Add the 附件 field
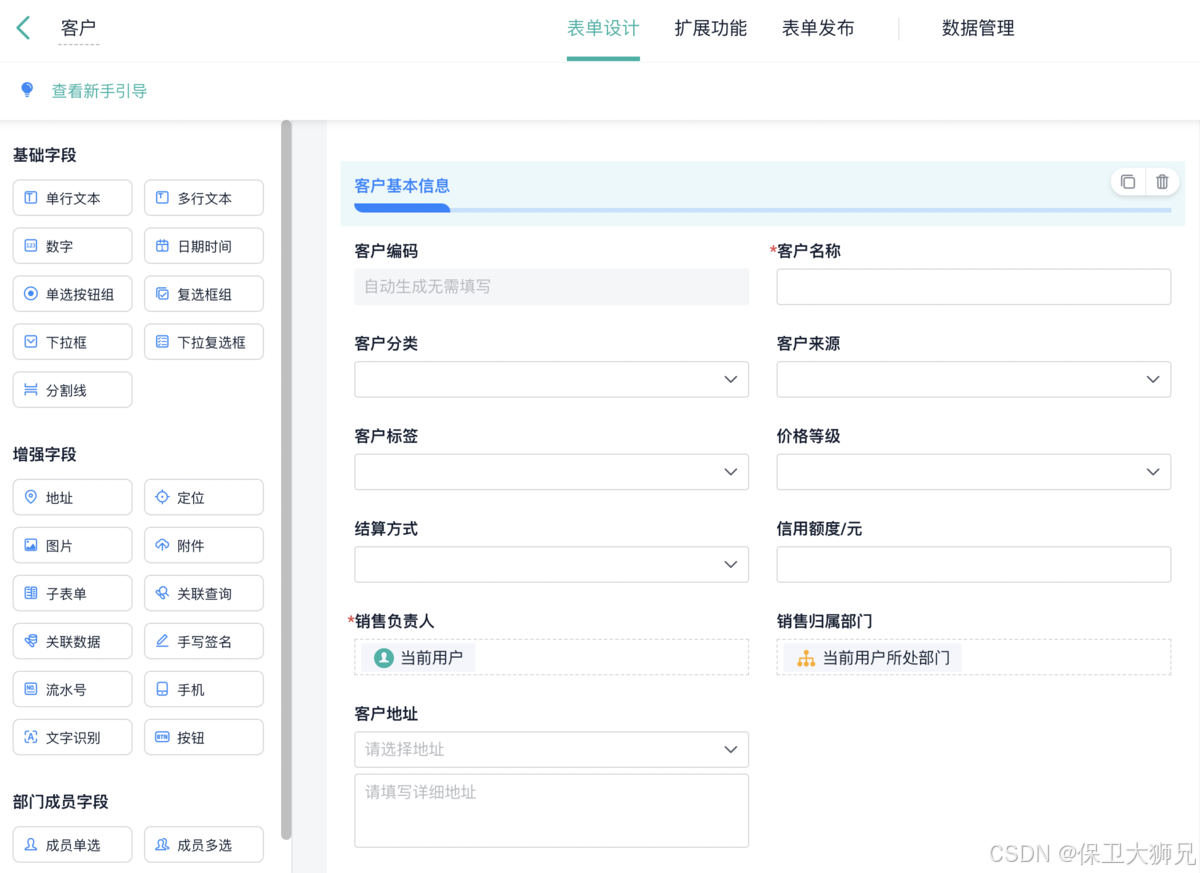1200x873 pixels. pyautogui.click(x=204, y=545)
